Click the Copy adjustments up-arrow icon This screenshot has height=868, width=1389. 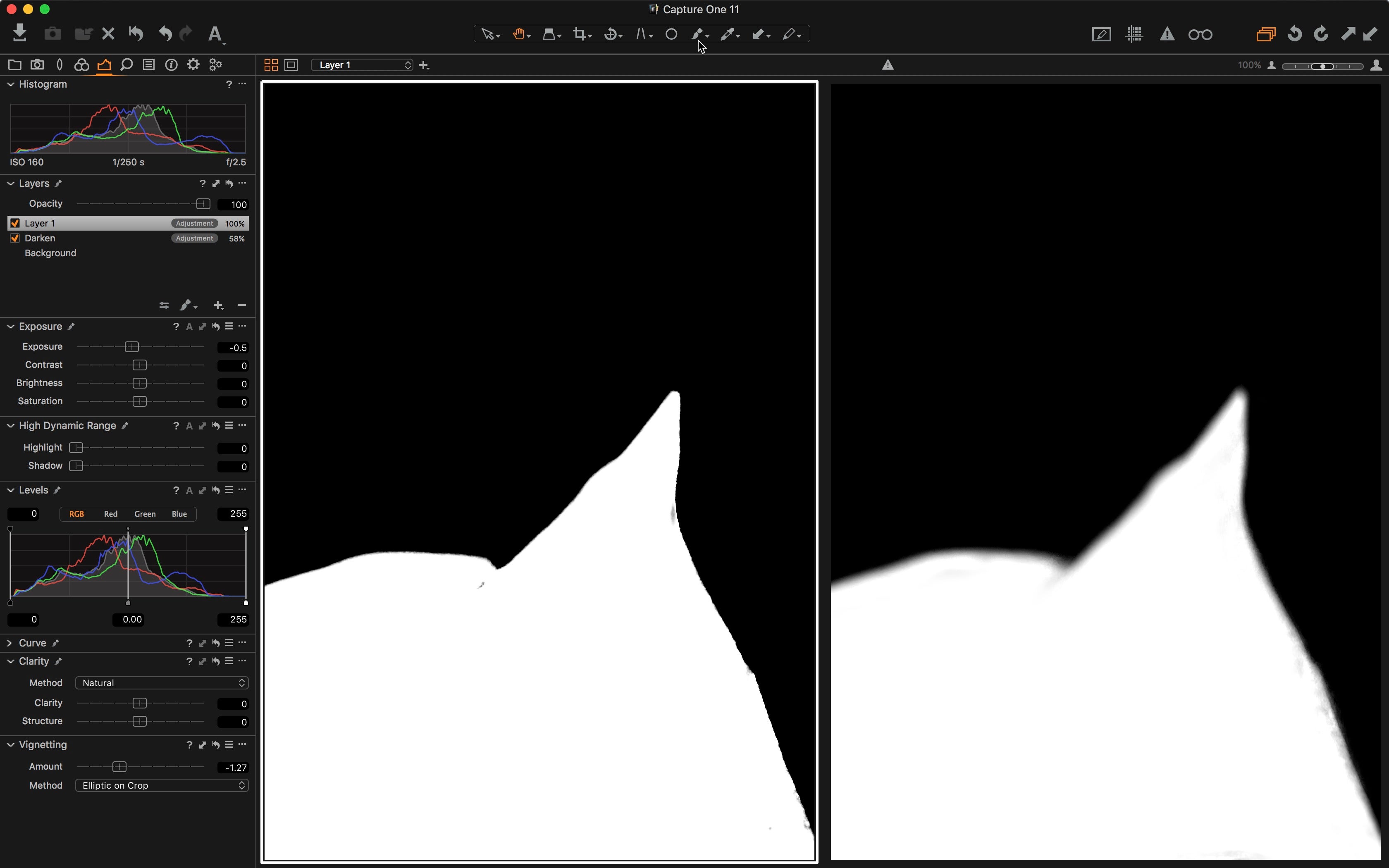[x=1348, y=34]
